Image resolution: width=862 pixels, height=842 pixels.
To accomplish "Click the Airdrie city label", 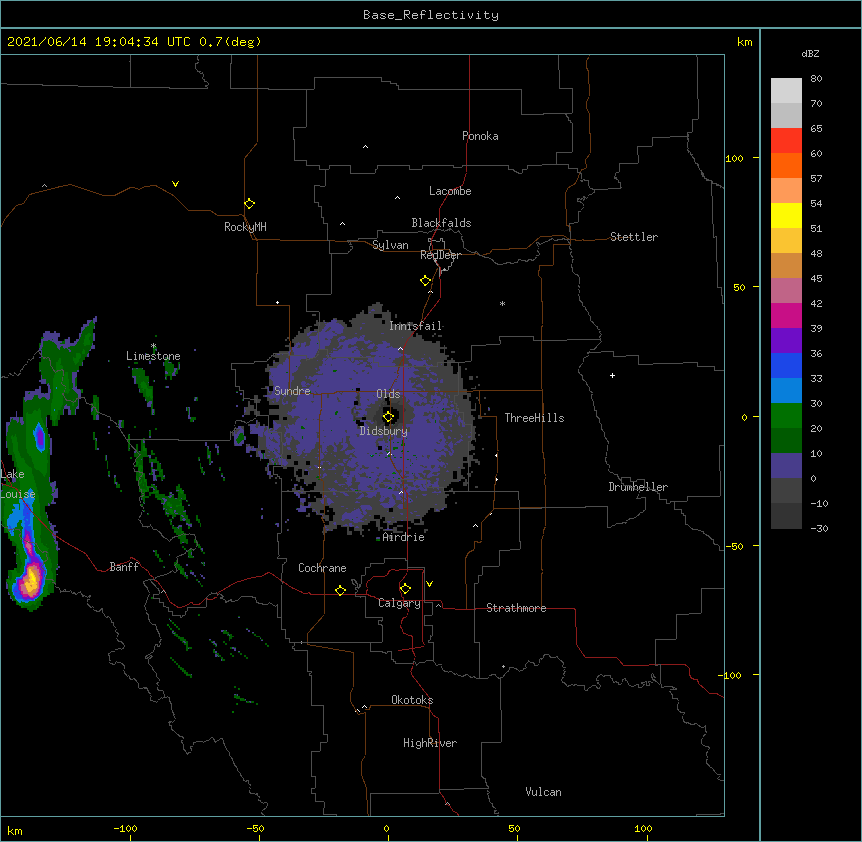I will 403,537.
